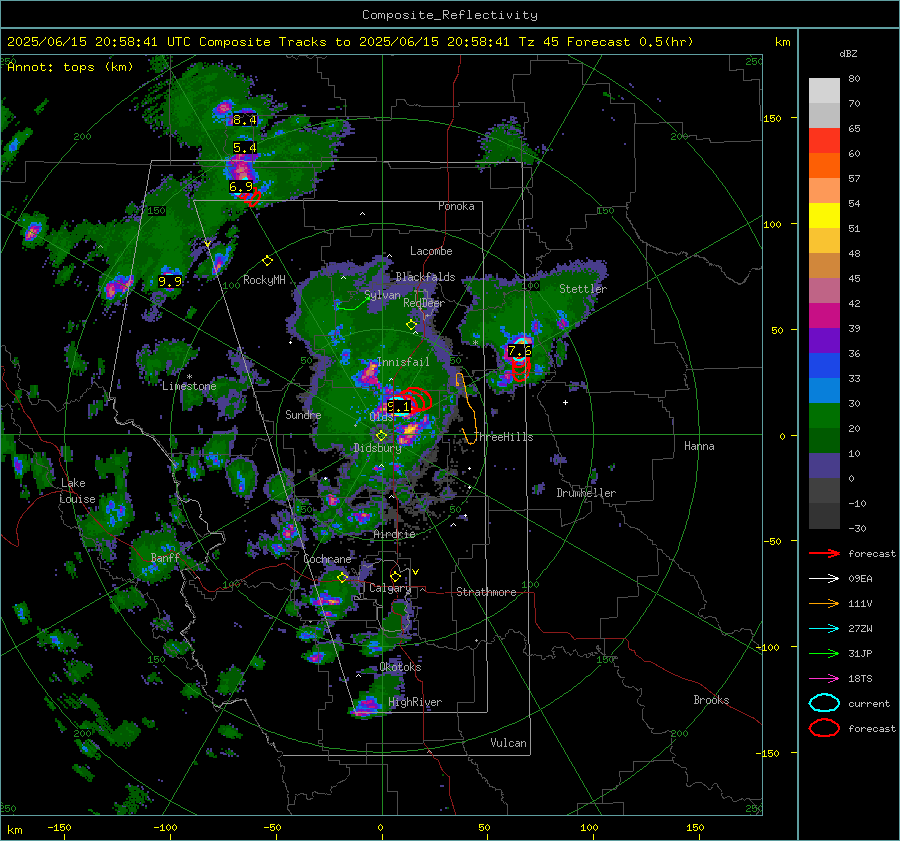The height and width of the screenshot is (841, 900).
Task: Click the yellow diamond marker near Cochrane
Action: pos(343,578)
